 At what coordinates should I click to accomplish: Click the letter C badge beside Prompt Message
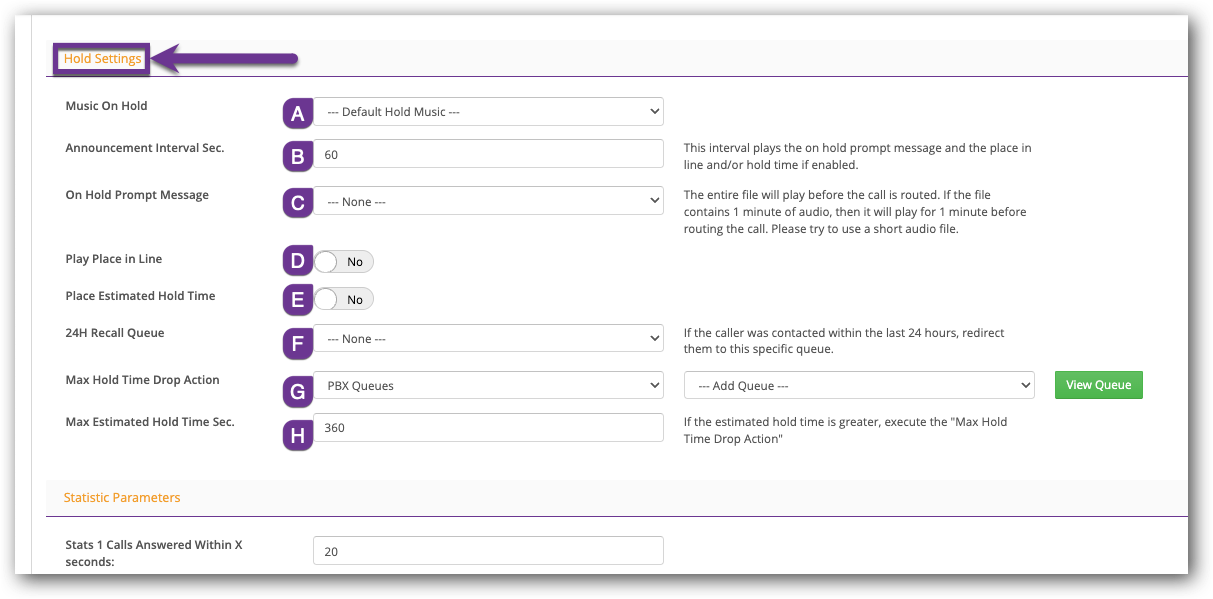(297, 203)
